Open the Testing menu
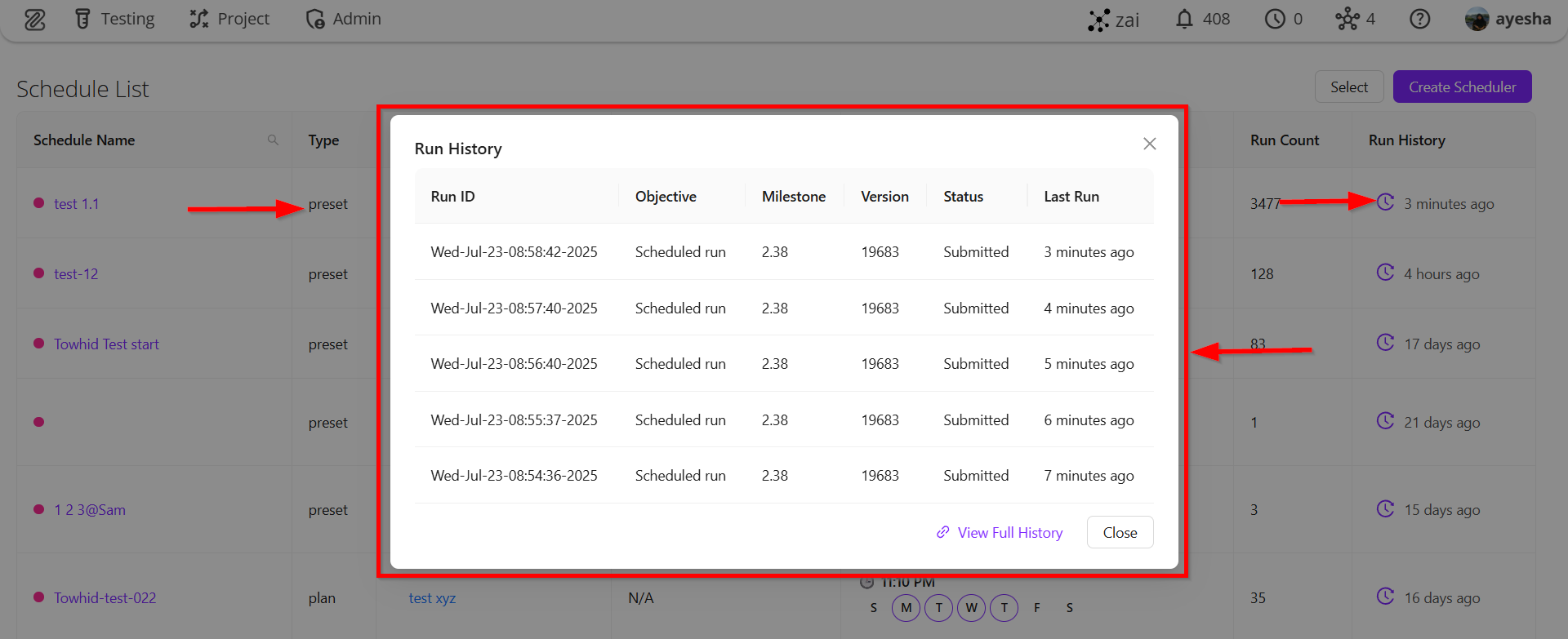The width and height of the screenshot is (1568, 639). tap(114, 19)
